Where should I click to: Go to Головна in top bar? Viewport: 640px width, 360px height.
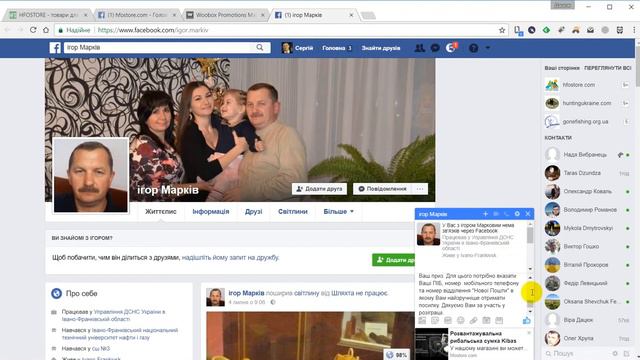pyautogui.click(x=336, y=48)
